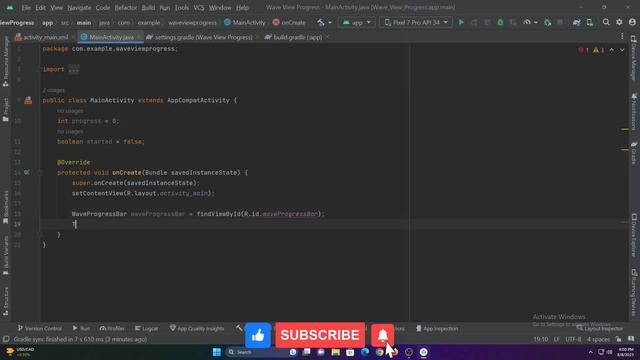
Task: Open the Profiler tool window
Action: 112,328
